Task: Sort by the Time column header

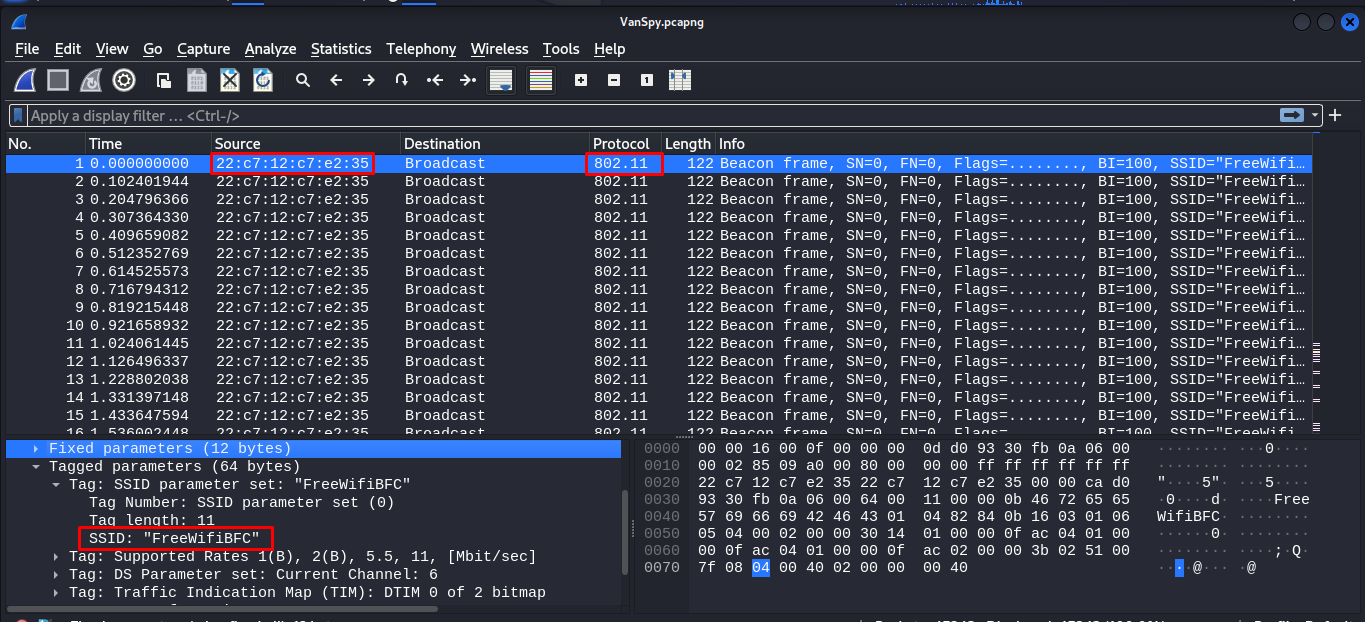Action: (x=148, y=144)
